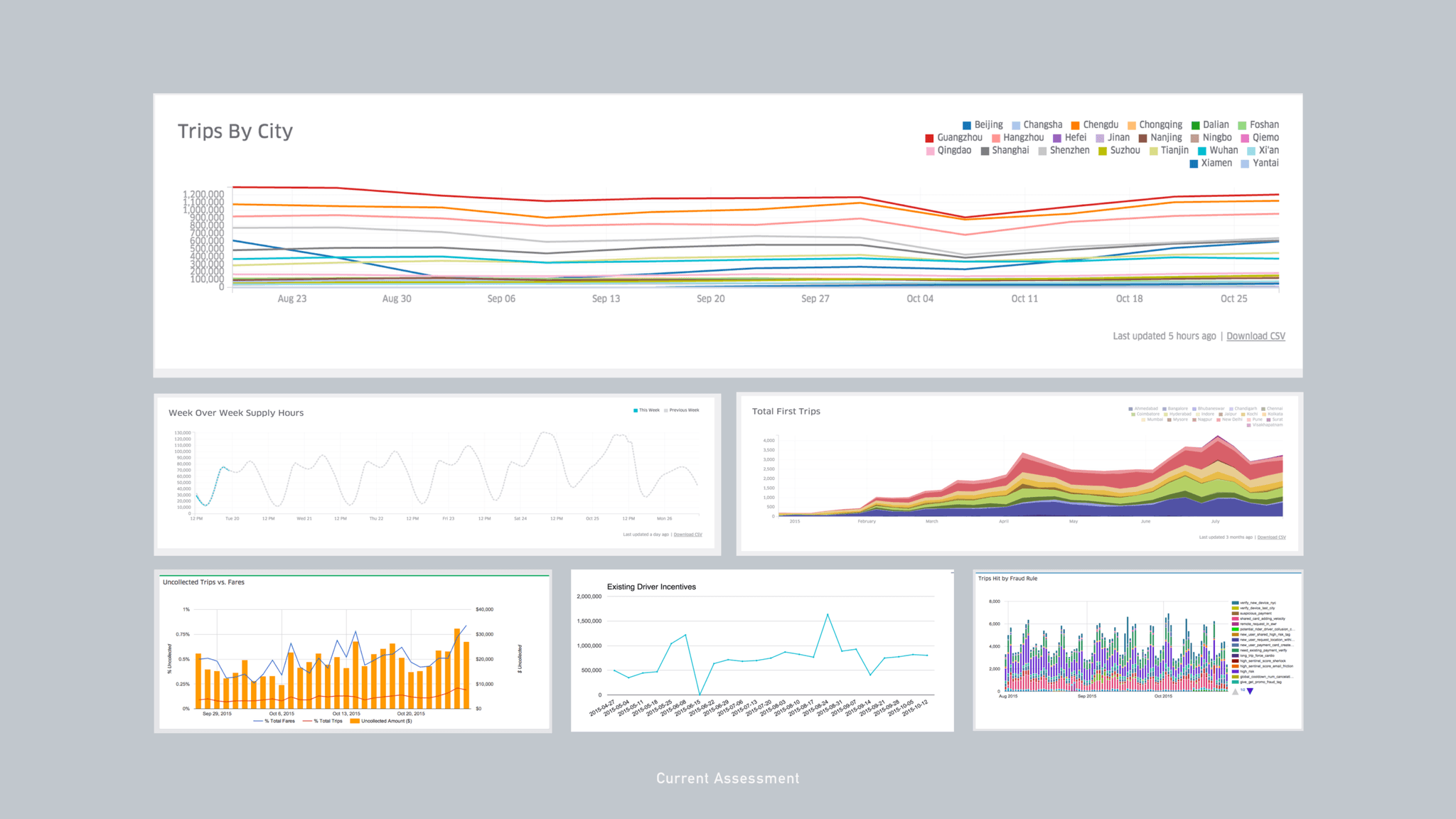The height and width of the screenshot is (819, 1456).
Task: Select suspicious_payment fraud rule legend item
Action: 1252,614
